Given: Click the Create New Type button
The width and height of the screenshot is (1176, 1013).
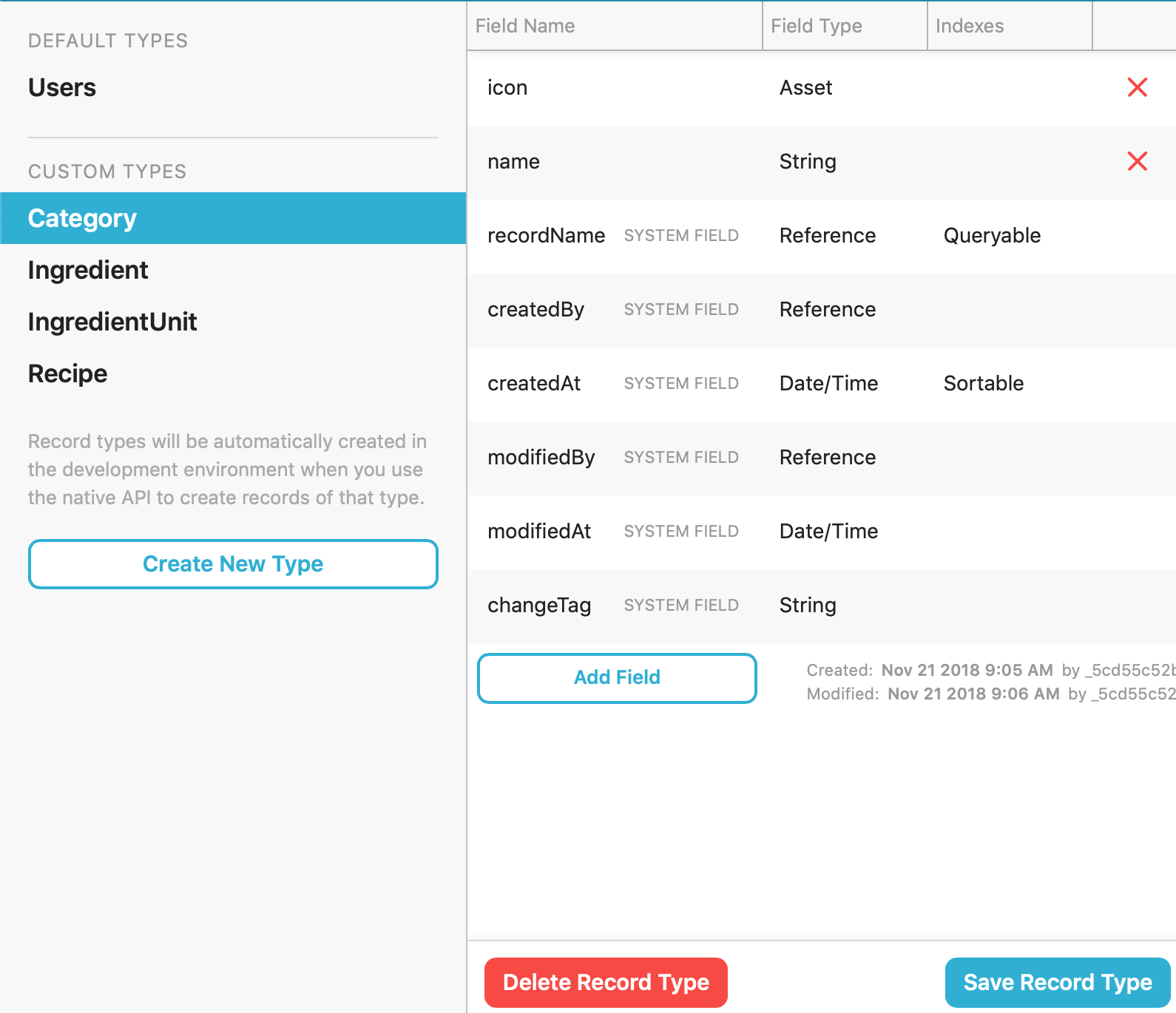Looking at the screenshot, I should [x=233, y=564].
